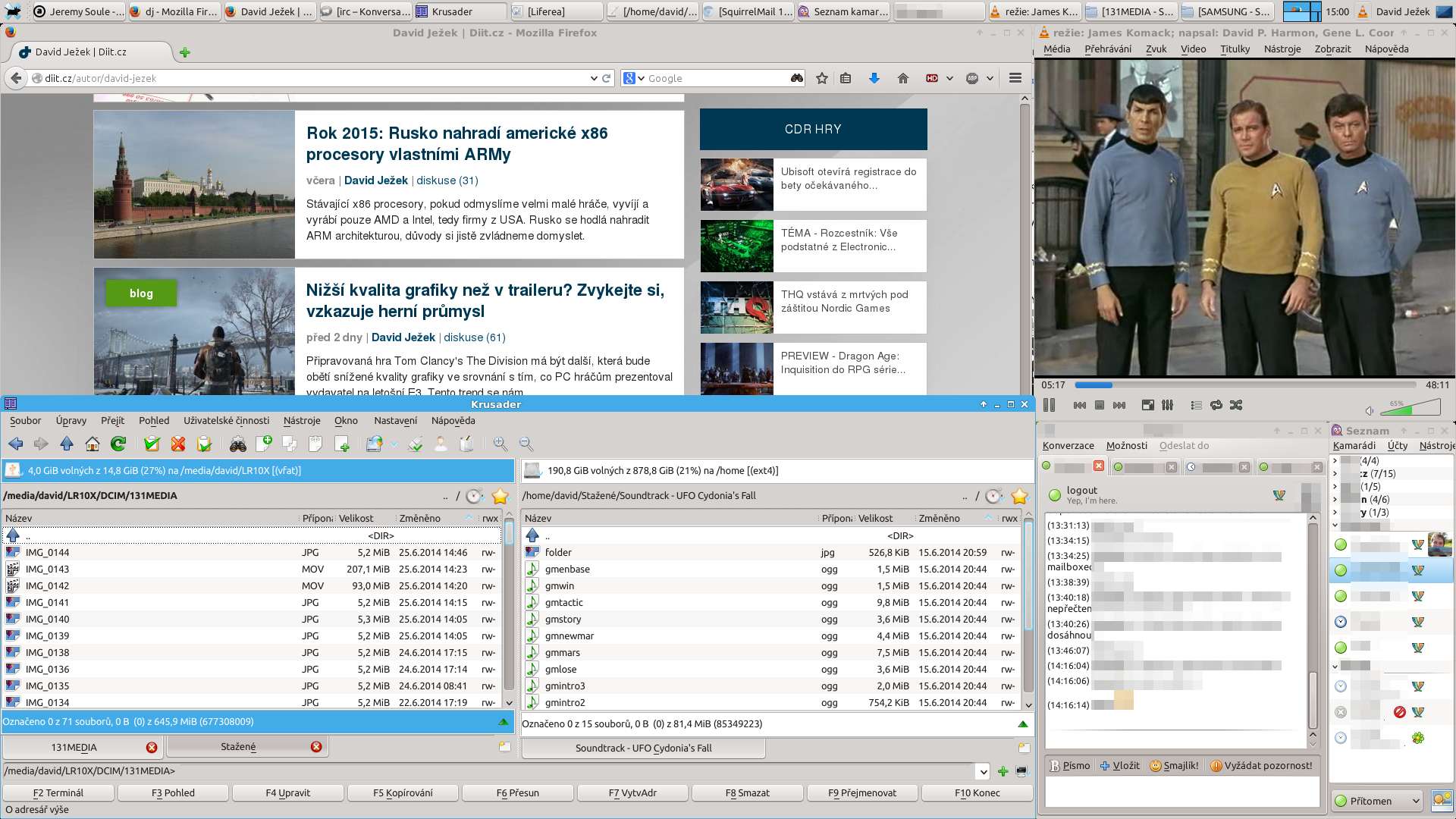This screenshot has width=1456, height=819.
Task: Expand Krusader command line history dropdown
Action: (984, 772)
